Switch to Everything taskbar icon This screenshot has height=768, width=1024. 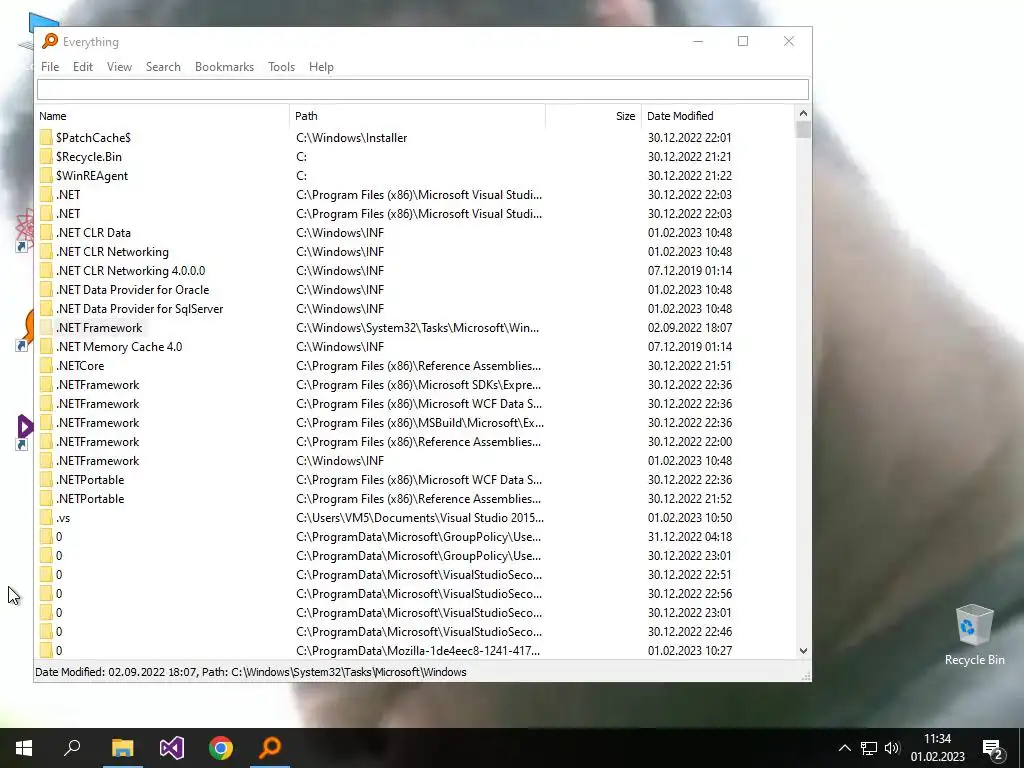(x=270, y=748)
